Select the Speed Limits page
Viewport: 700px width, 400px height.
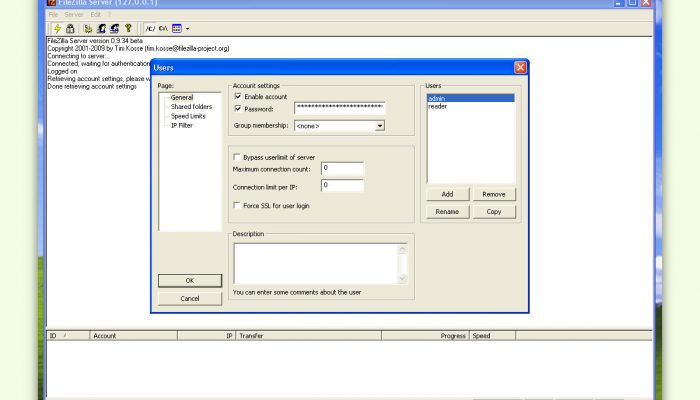[x=188, y=116]
